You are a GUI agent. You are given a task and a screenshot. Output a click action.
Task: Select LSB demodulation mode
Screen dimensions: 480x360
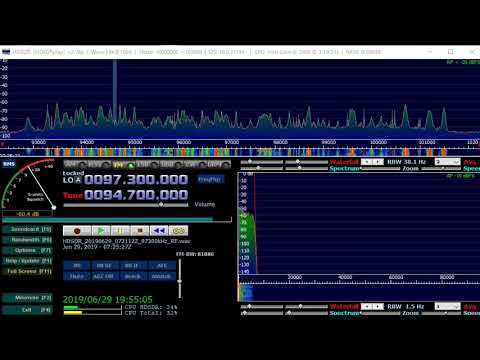click(x=147, y=164)
